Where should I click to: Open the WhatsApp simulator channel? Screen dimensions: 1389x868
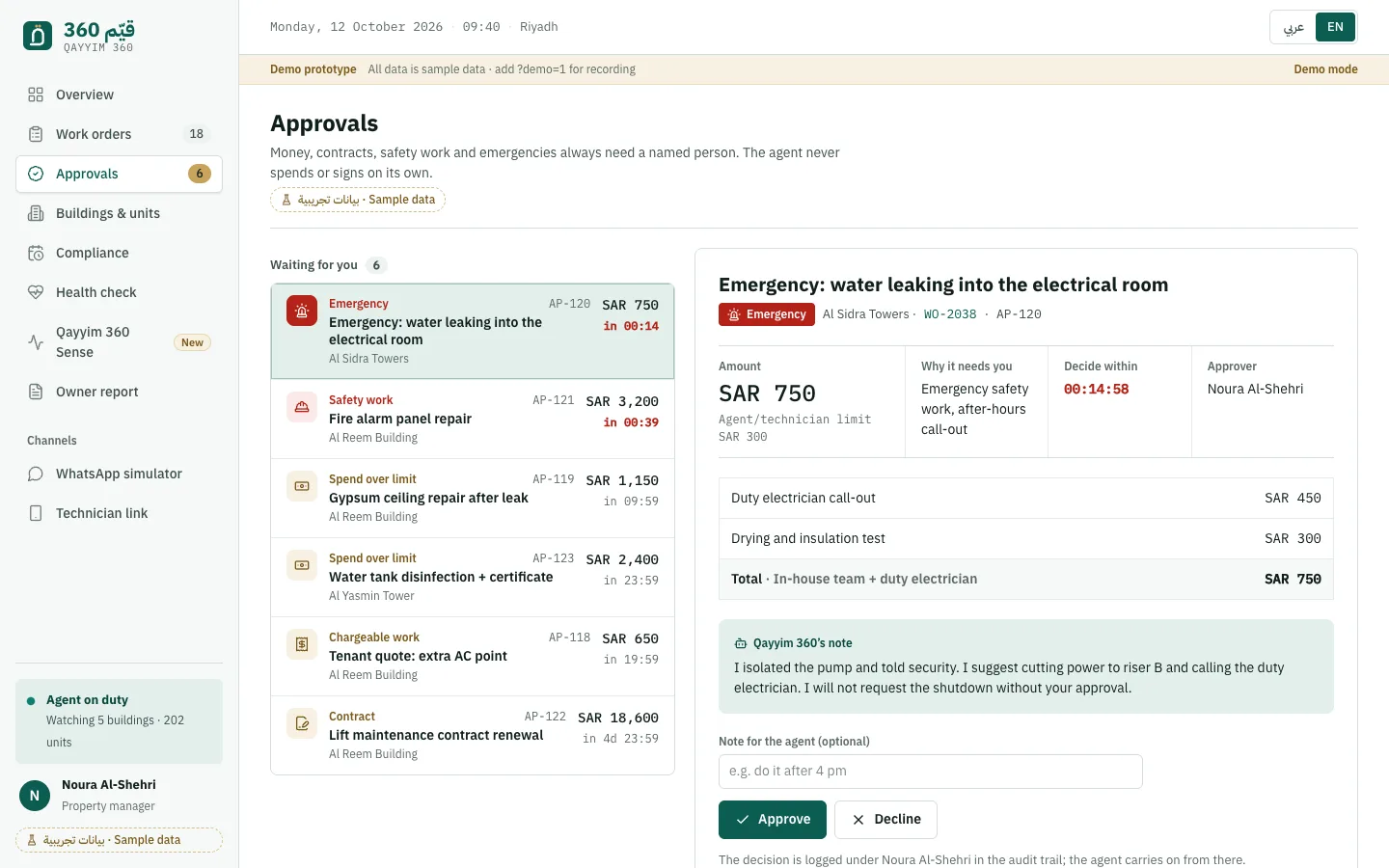[x=120, y=474]
